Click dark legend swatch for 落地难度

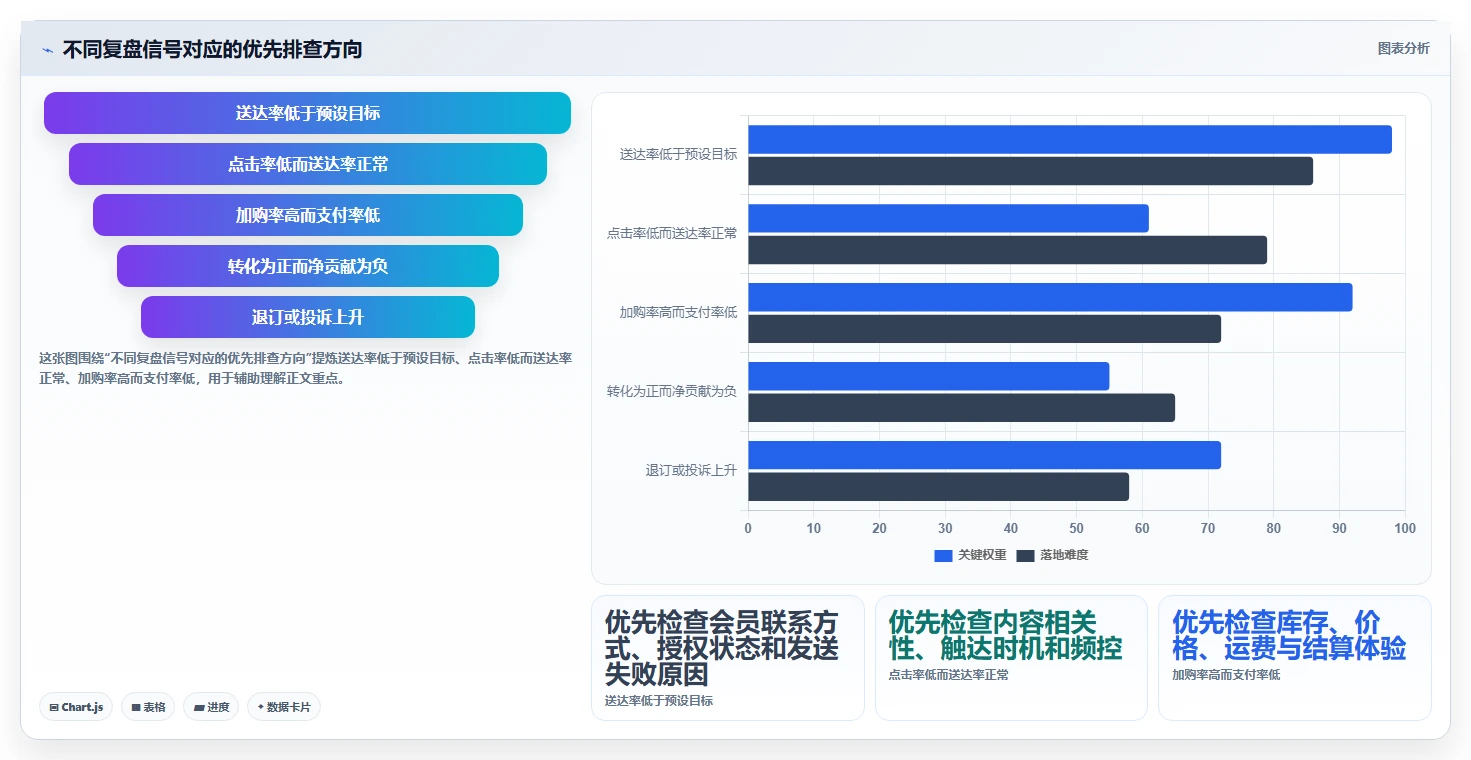pyautogui.click(x=1025, y=555)
